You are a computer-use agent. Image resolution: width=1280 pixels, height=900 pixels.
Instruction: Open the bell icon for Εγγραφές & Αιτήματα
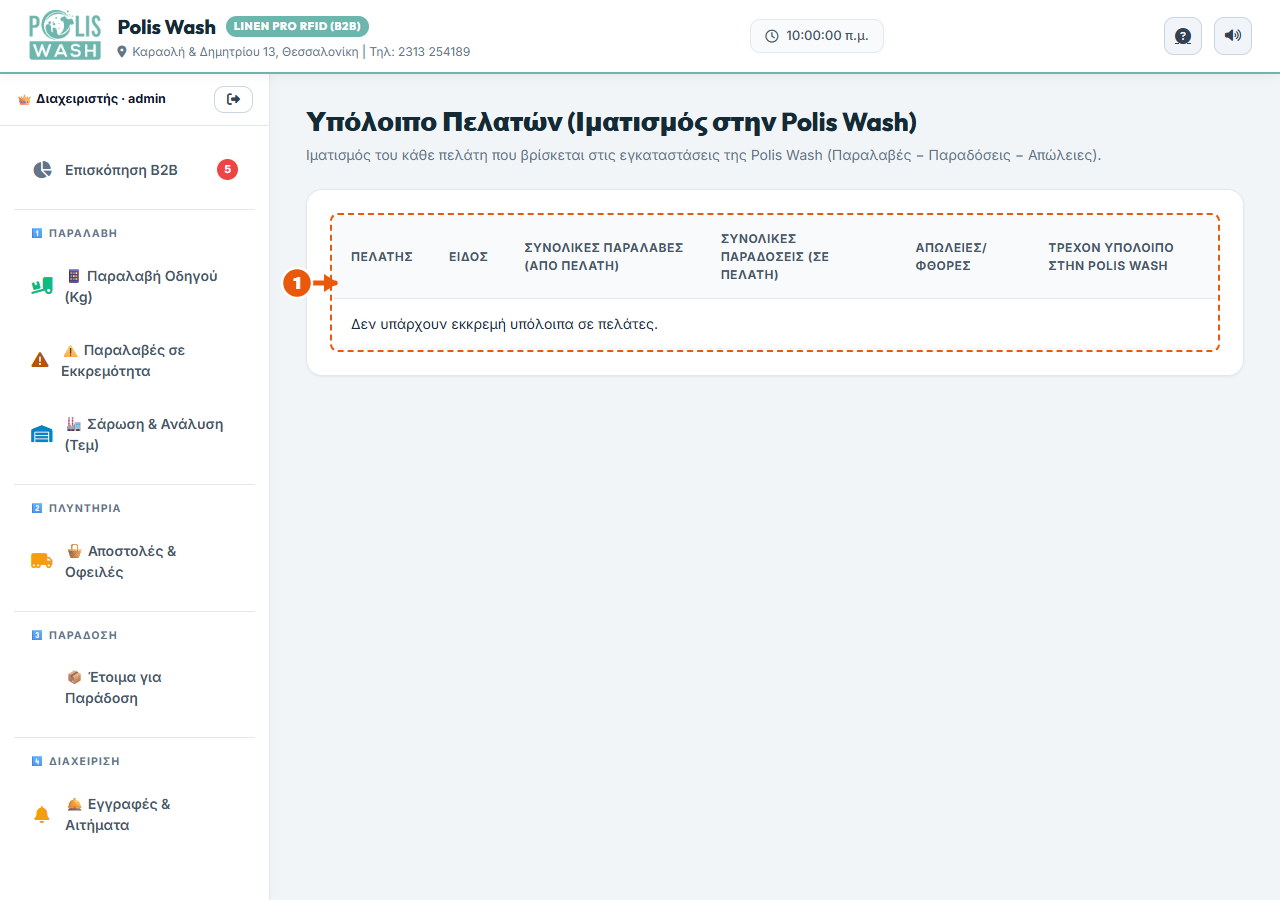(x=41, y=815)
